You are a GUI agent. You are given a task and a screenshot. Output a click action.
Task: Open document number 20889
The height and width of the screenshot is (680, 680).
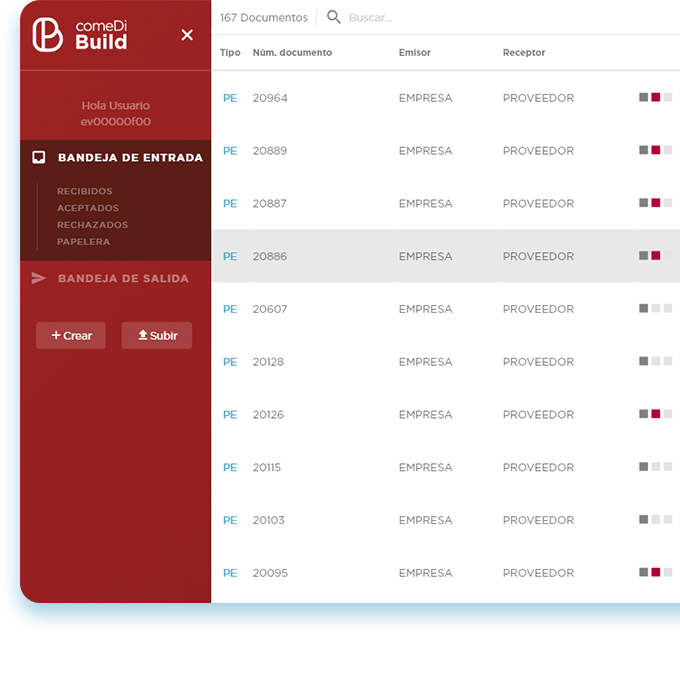pos(270,151)
